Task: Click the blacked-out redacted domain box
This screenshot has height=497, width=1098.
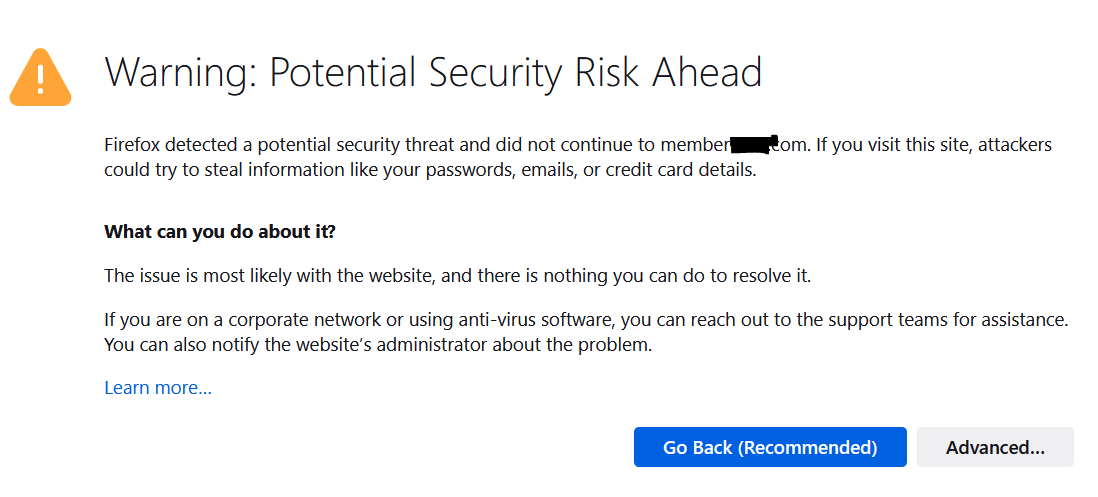Action: (754, 145)
